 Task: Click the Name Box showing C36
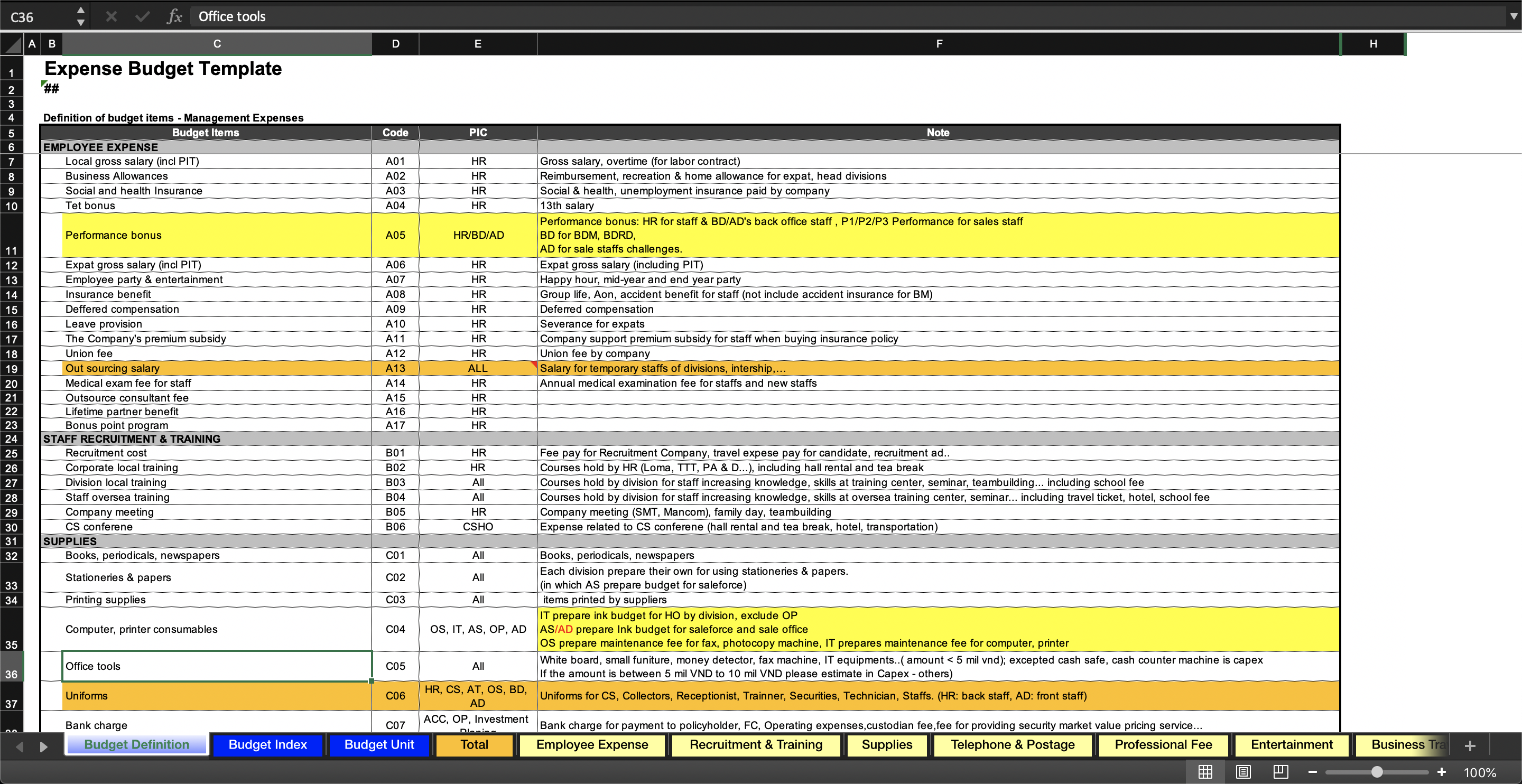pos(39,17)
